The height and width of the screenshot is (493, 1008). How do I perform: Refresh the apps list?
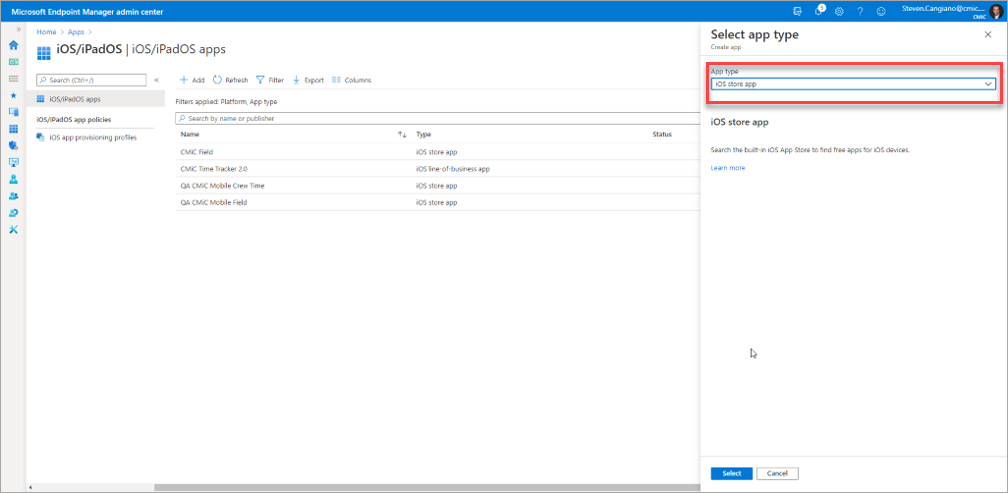pyautogui.click(x=231, y=80)
